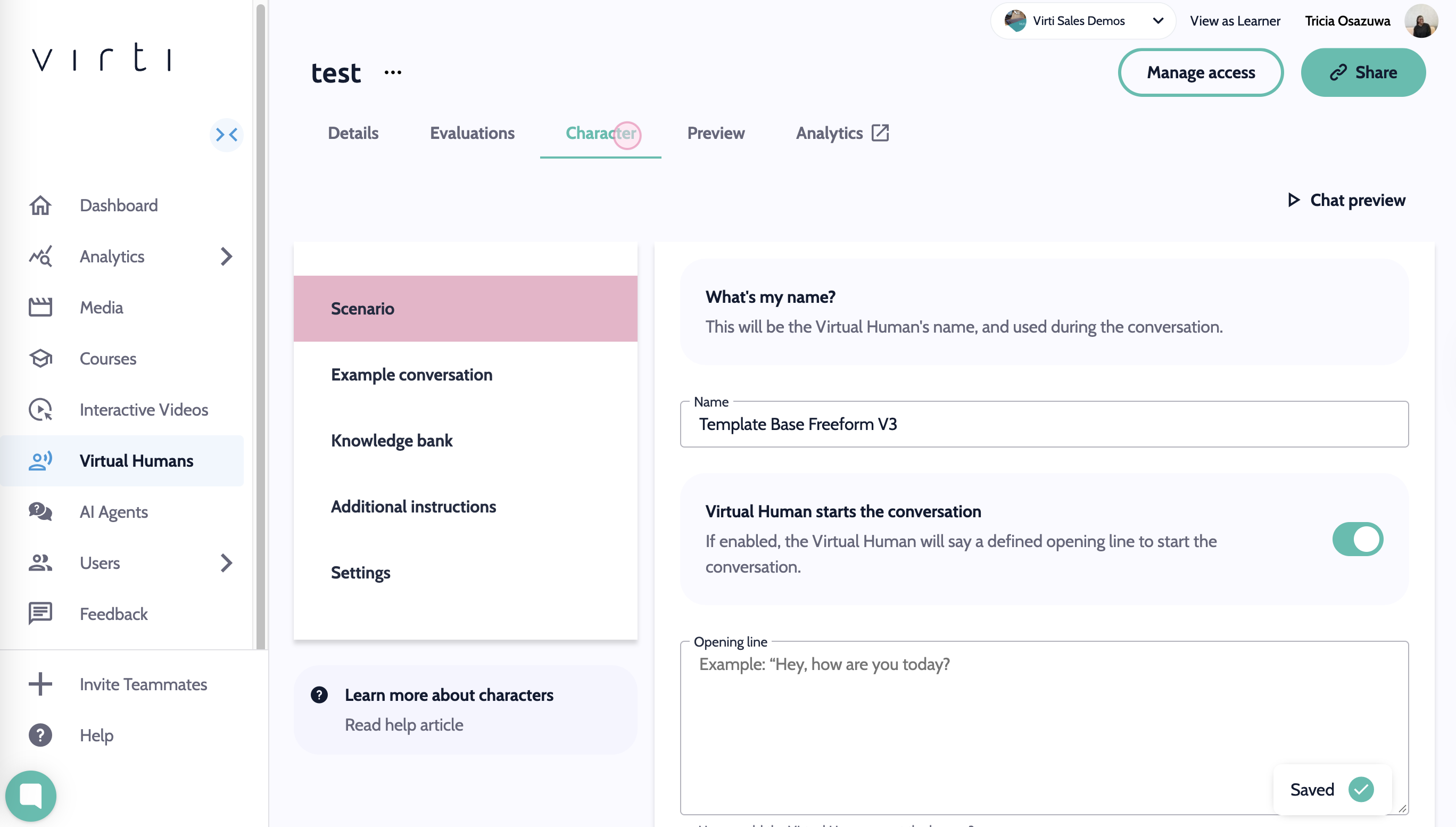Image resolution: width=1456 pixels, height=827 pixels.
Task: Collapse the sidebar with the arrows icon
Action: point(227,135)
